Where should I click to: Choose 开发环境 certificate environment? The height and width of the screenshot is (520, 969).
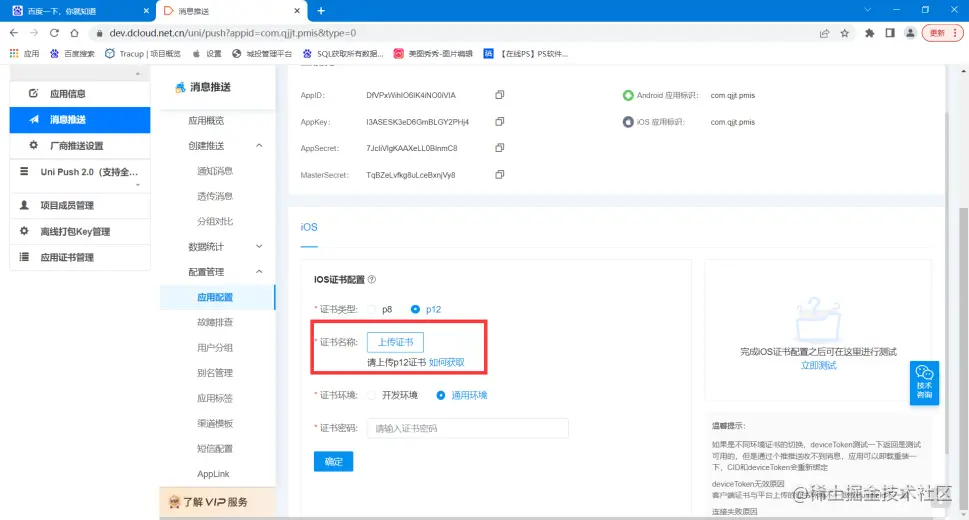(371, 395)
